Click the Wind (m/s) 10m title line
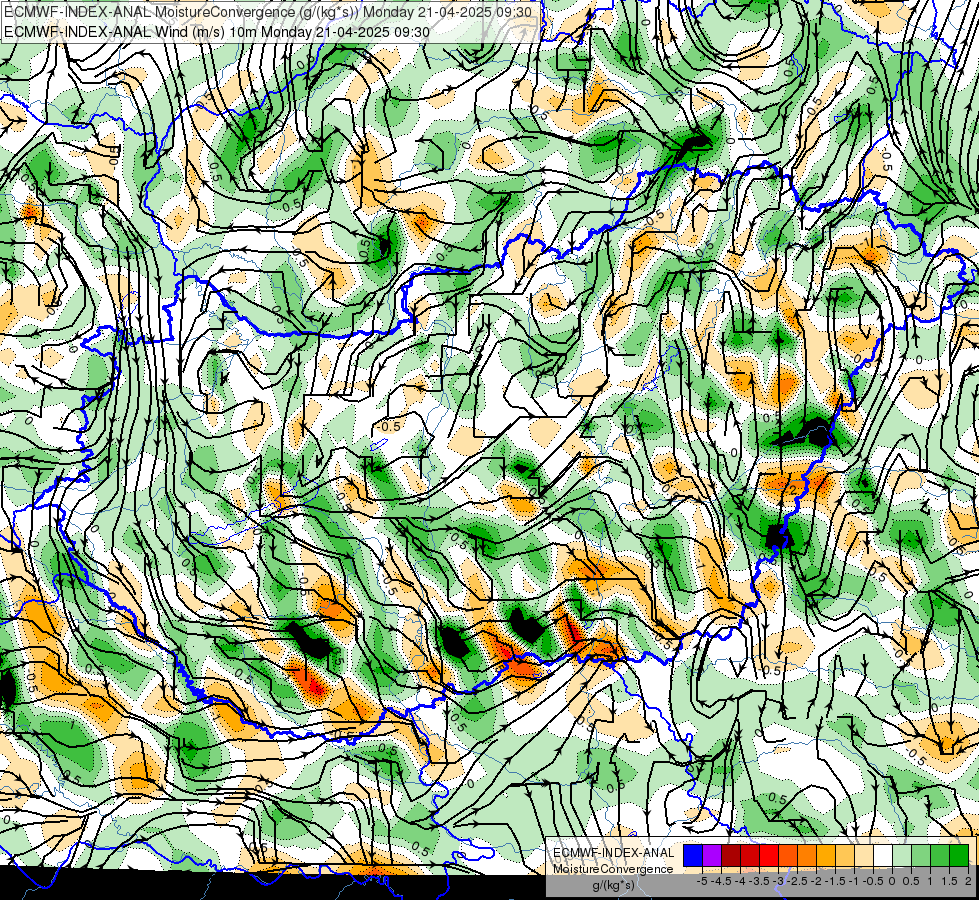The width and height of the screenshot is (979, 900). click(217, 31)
